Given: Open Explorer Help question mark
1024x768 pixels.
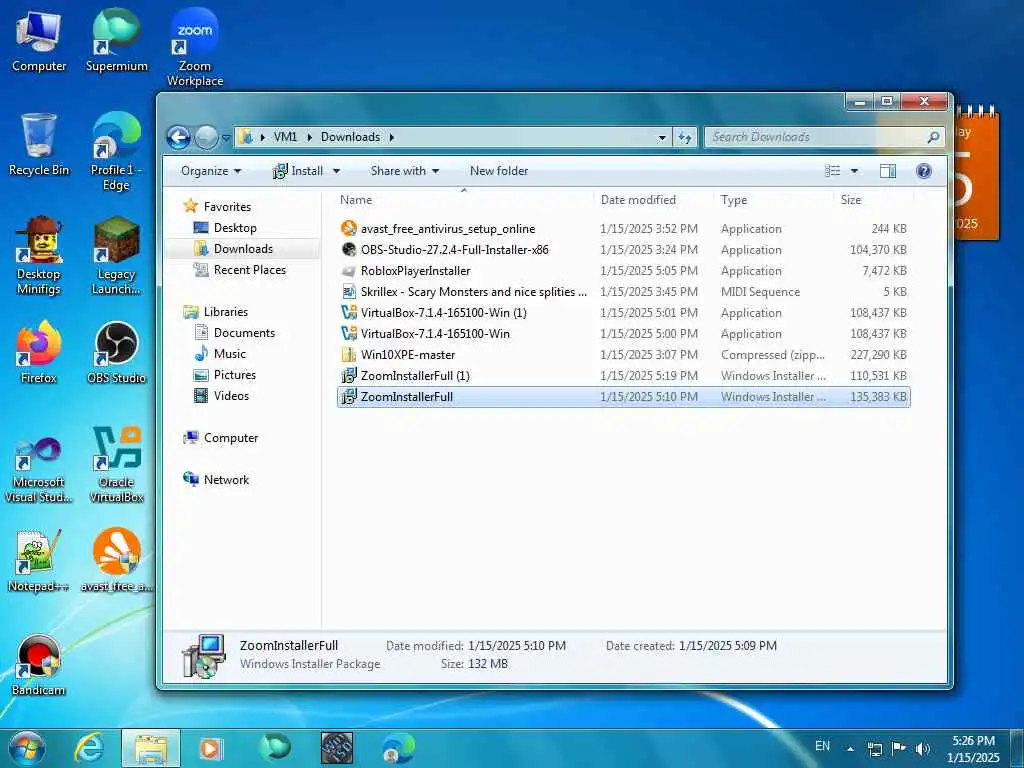Looking at the screenshot, I should point(923,171).
